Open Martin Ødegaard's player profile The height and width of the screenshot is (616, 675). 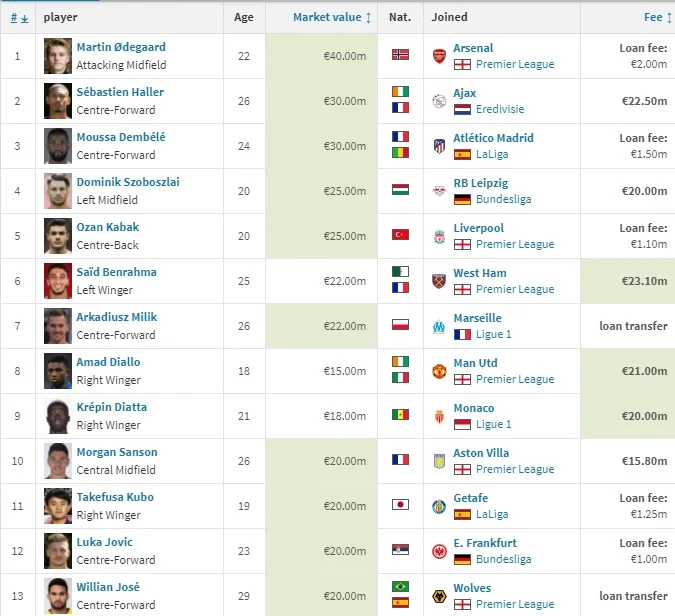(119, 47)
